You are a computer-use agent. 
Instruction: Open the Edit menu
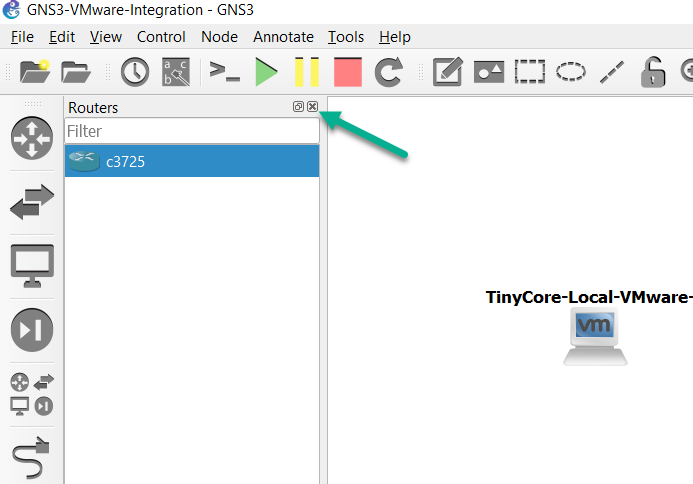62,37
